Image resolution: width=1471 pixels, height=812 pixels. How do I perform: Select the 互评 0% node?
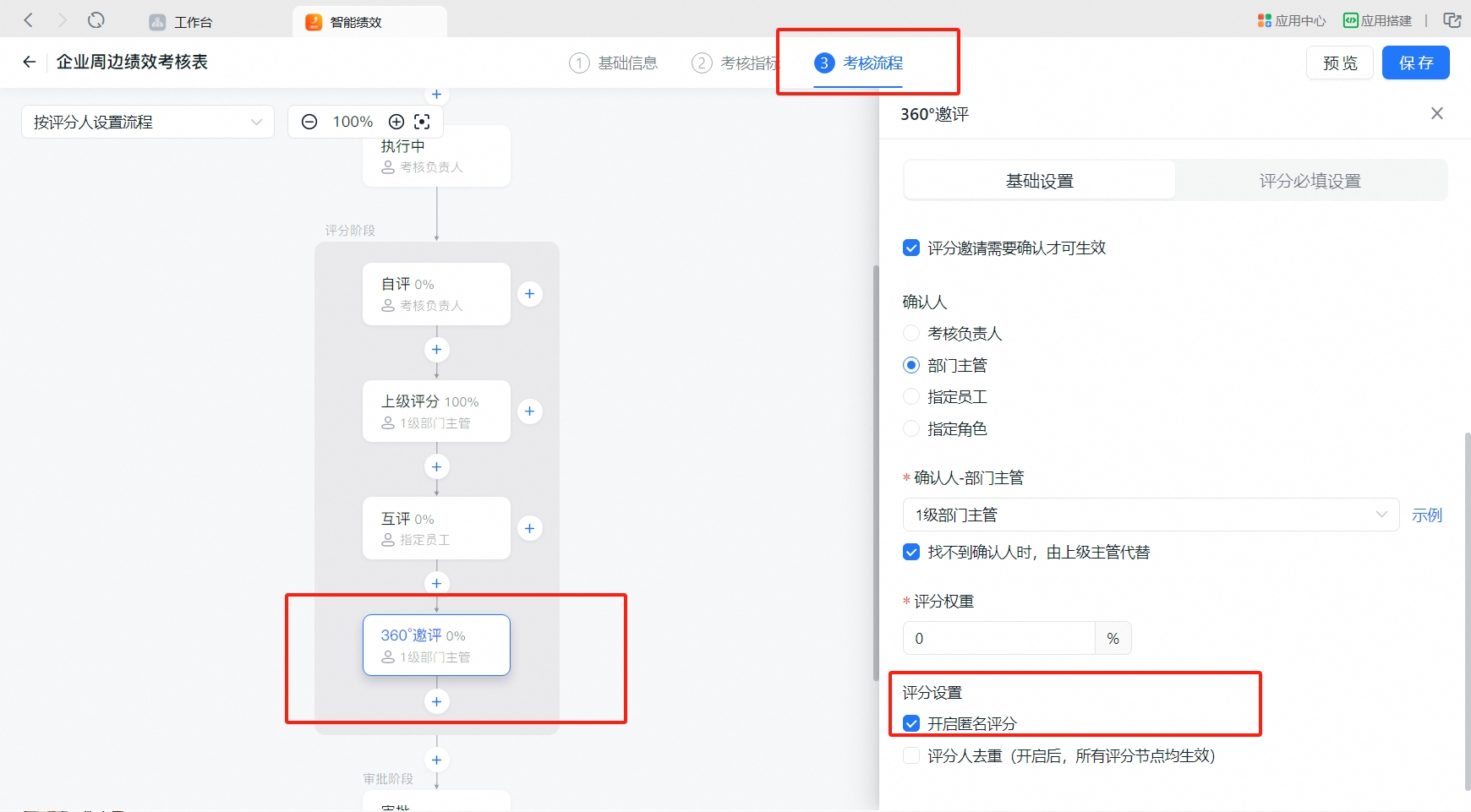[436, 528]
